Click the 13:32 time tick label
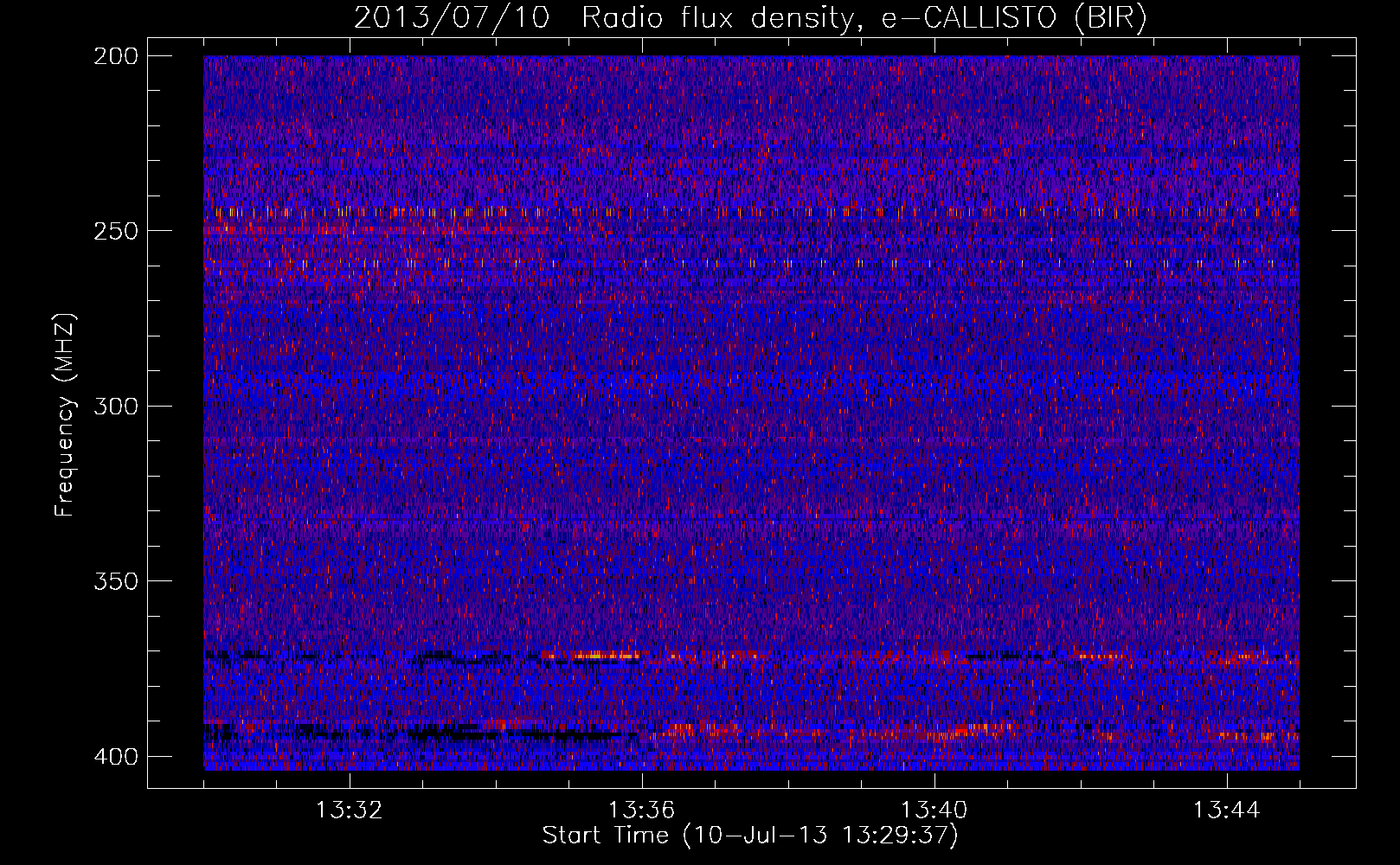1400x865 pixels. tap(350, 811)
